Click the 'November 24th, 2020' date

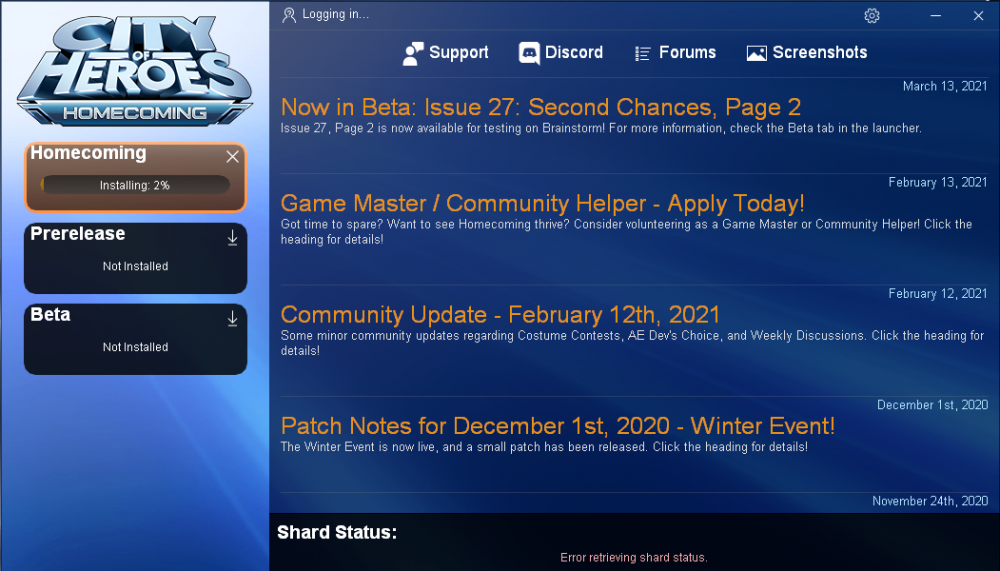click(930, 501)
